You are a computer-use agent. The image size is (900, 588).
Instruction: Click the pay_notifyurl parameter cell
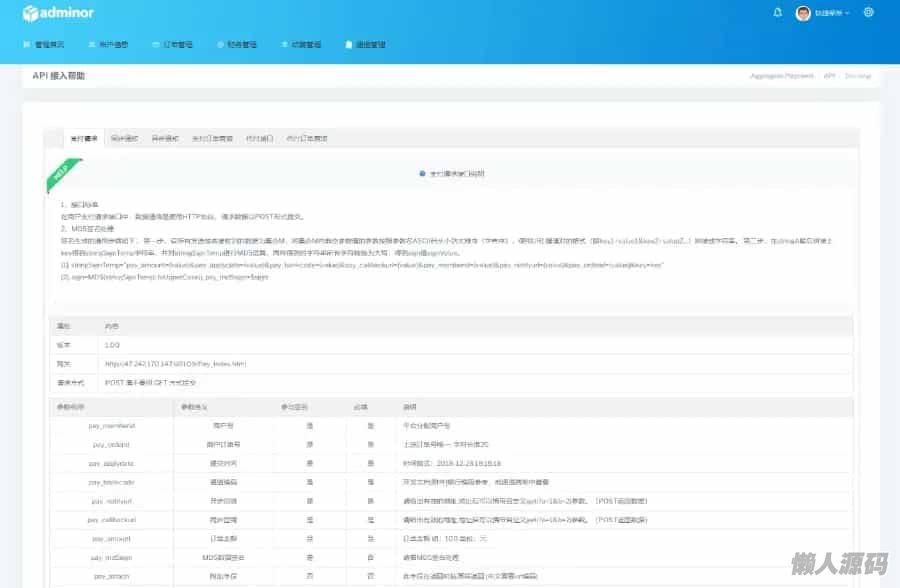pyautogui.click(x=112, y=501)
